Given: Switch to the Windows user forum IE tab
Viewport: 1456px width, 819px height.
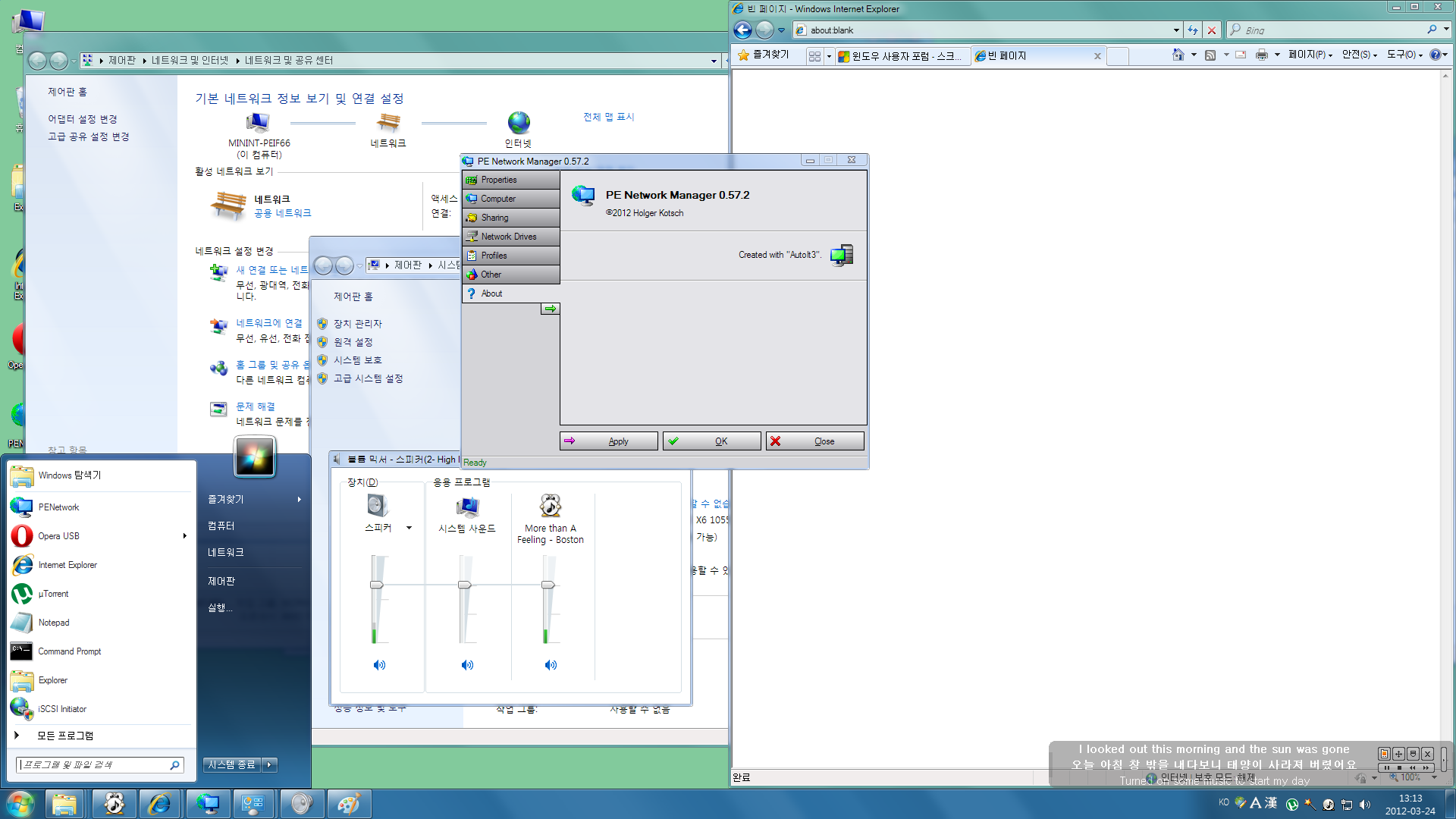Looking at the screenshot, I should (903, 56).
